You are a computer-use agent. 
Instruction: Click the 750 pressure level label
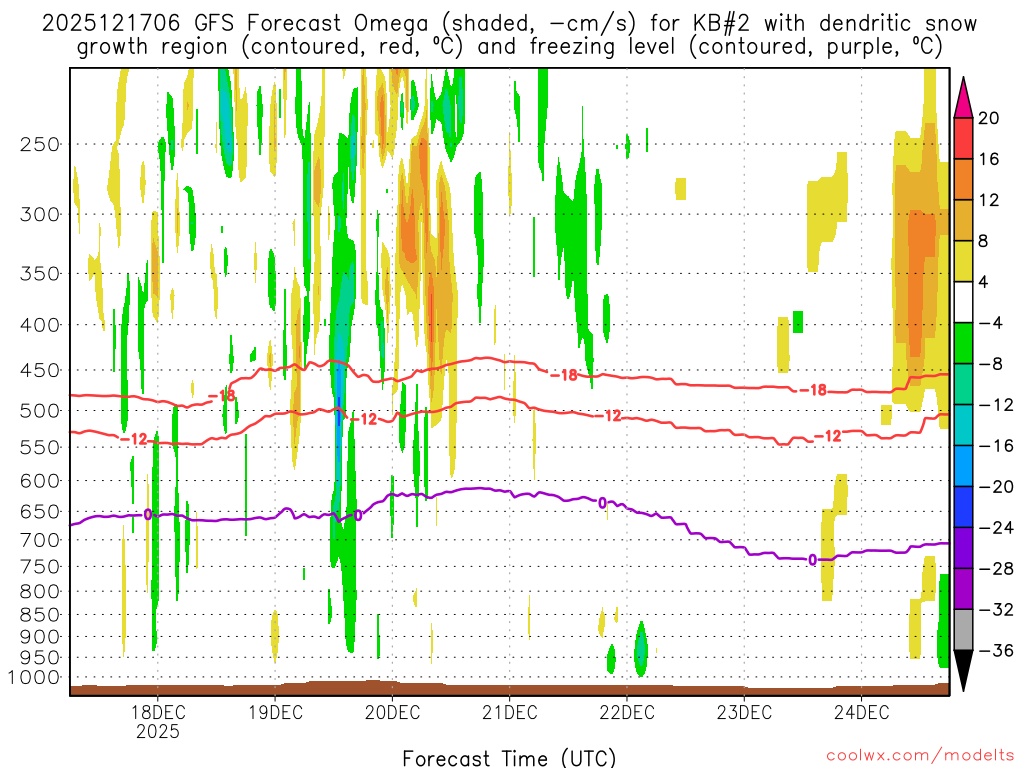[40, 567]
